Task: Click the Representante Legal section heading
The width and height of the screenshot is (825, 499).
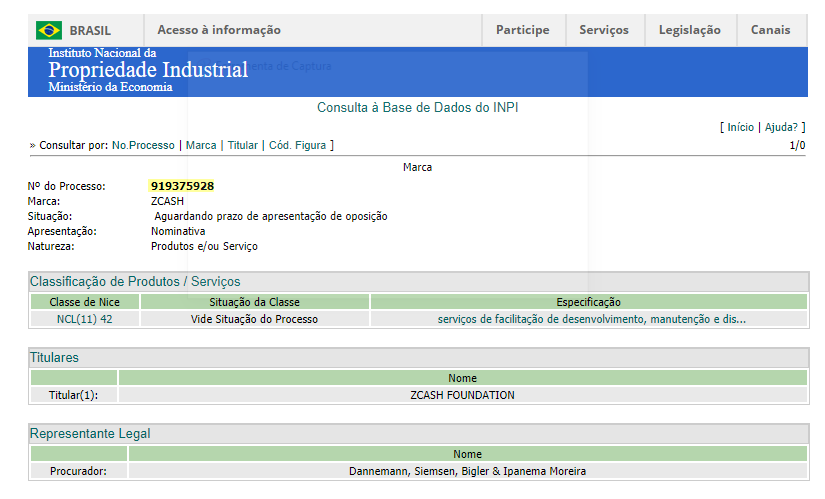Action: (90, 433)
